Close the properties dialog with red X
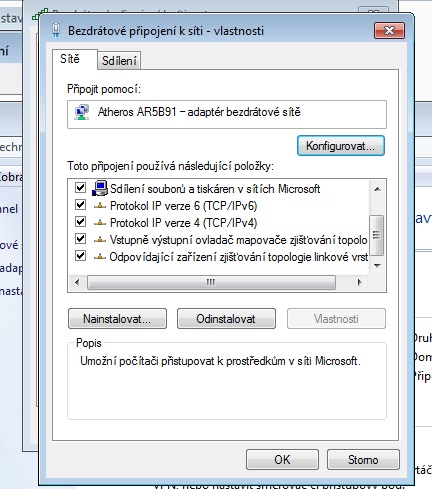This screenshot has height=489, width=432. click(389, 31)
